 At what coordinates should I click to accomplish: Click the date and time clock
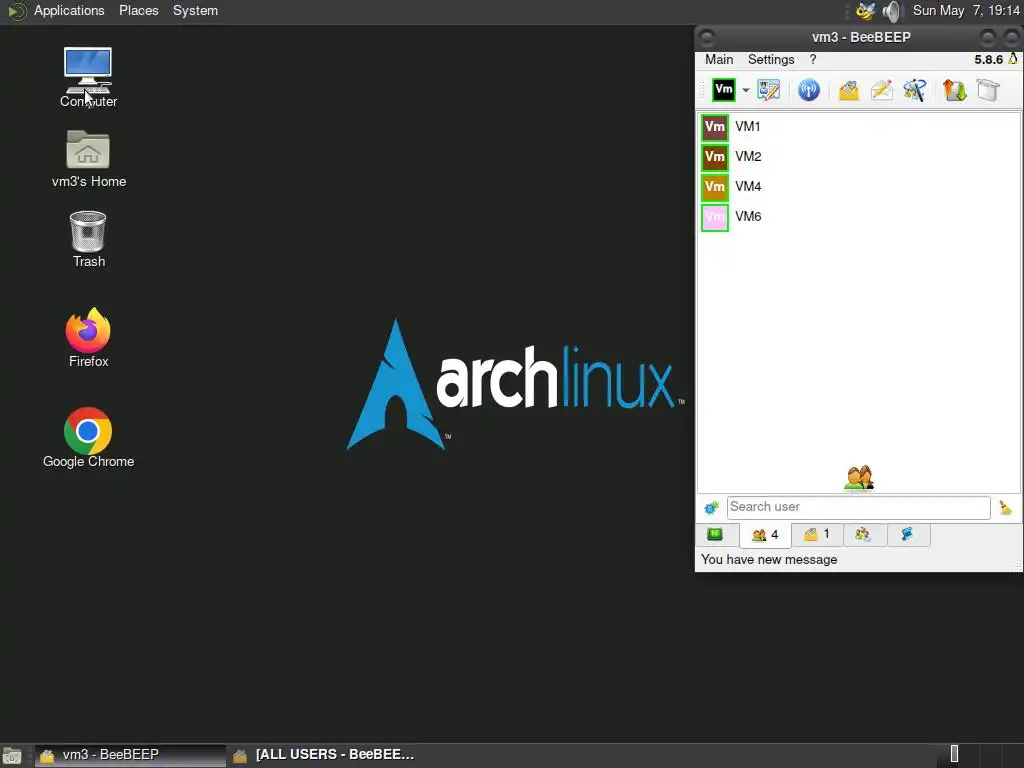point(966,10)
